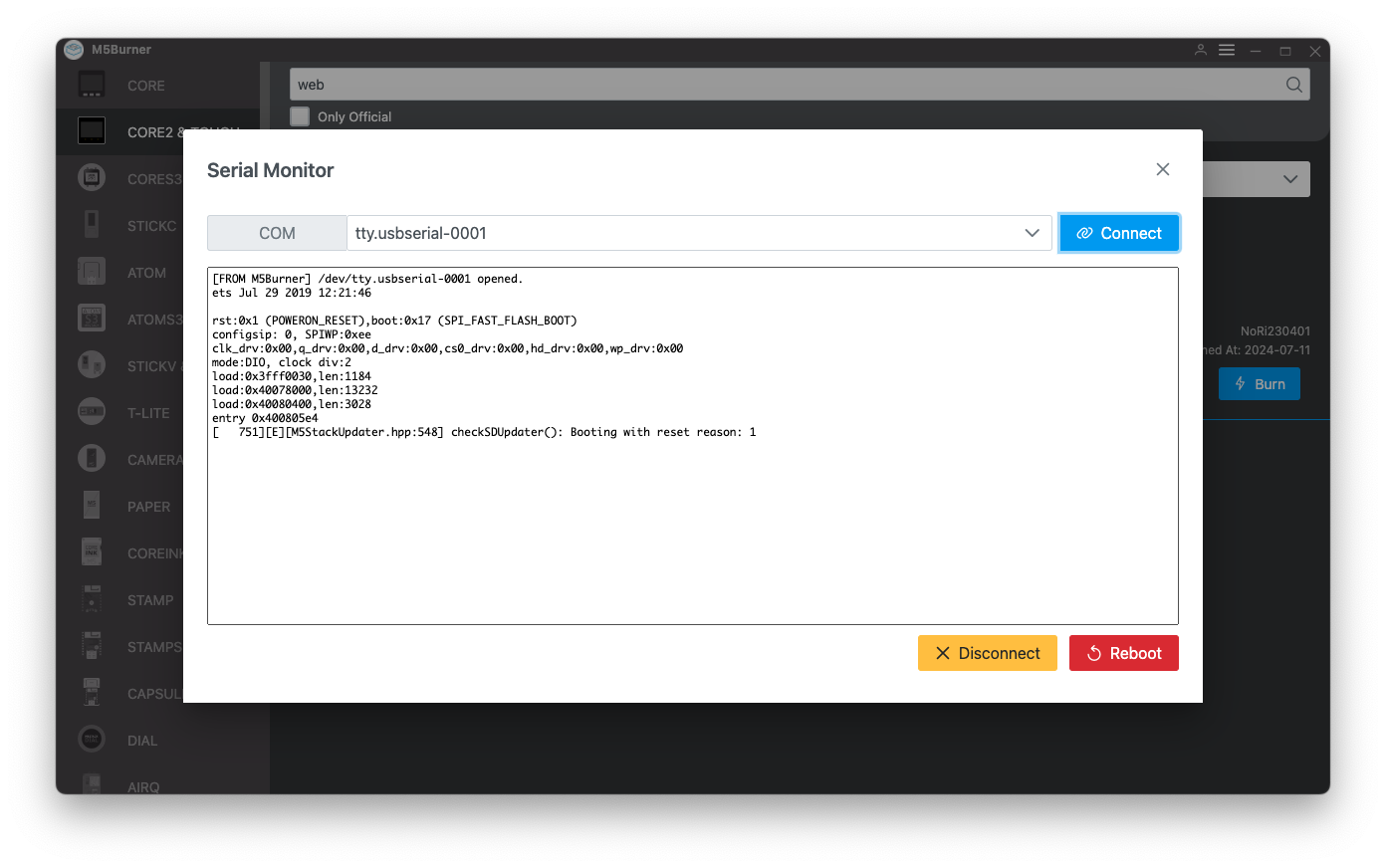Pick the STICKV device icon

[92, 365]
